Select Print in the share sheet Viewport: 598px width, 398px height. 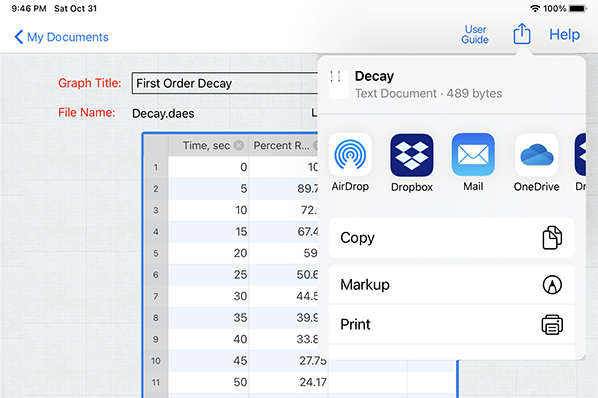click(x=452, y=324)
